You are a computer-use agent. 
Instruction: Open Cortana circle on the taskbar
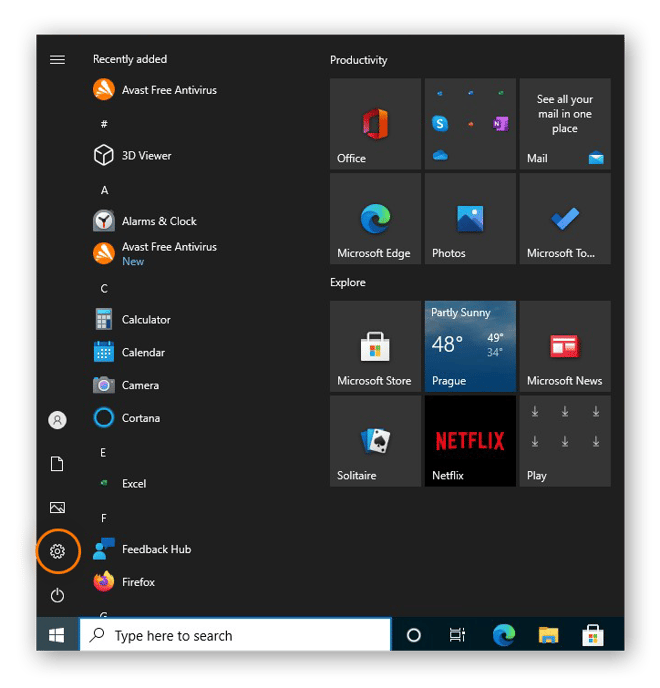tap(413, 635)
